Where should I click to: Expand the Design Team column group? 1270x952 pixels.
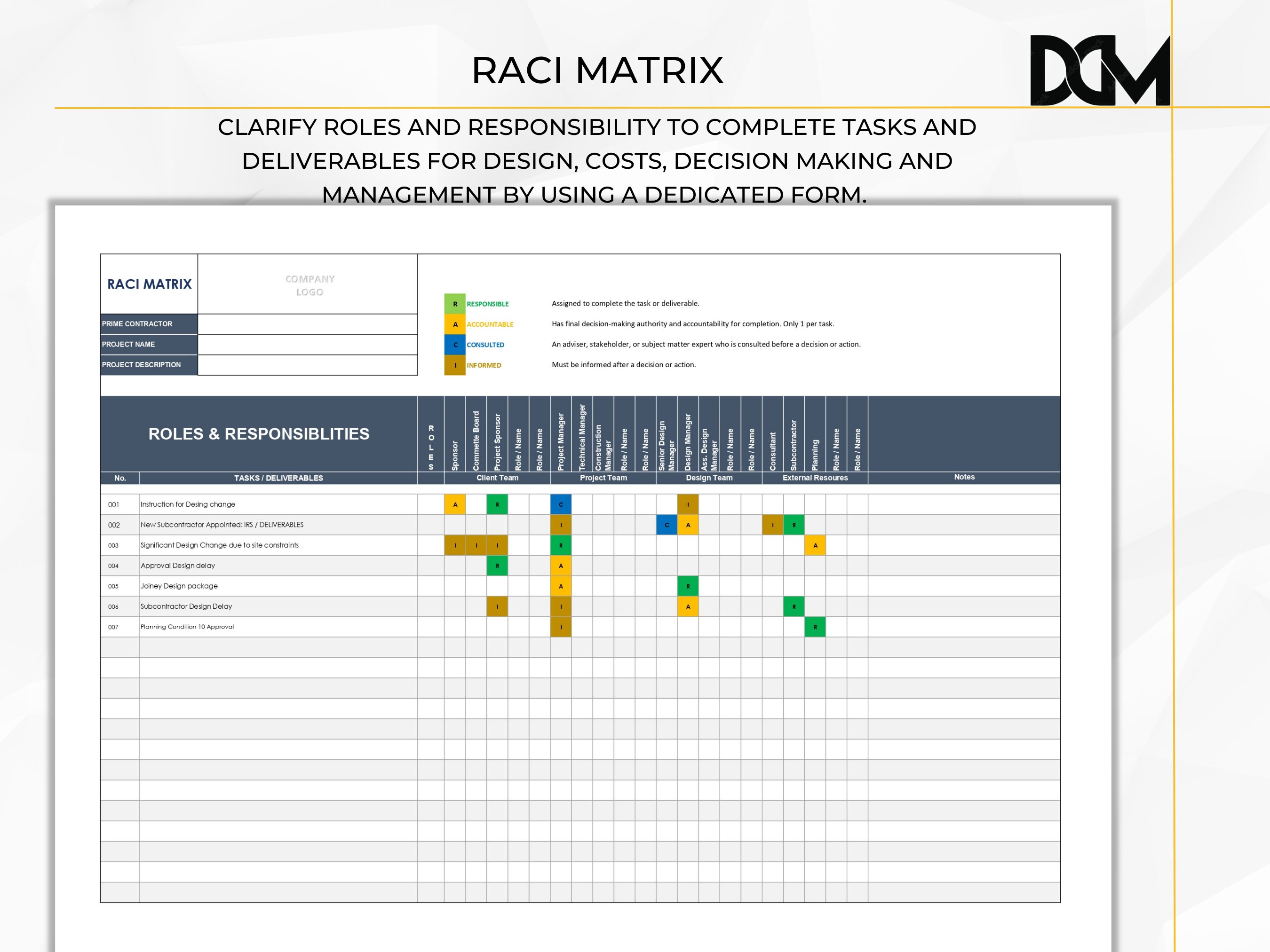pyautogui.click(x=710, y=478)
